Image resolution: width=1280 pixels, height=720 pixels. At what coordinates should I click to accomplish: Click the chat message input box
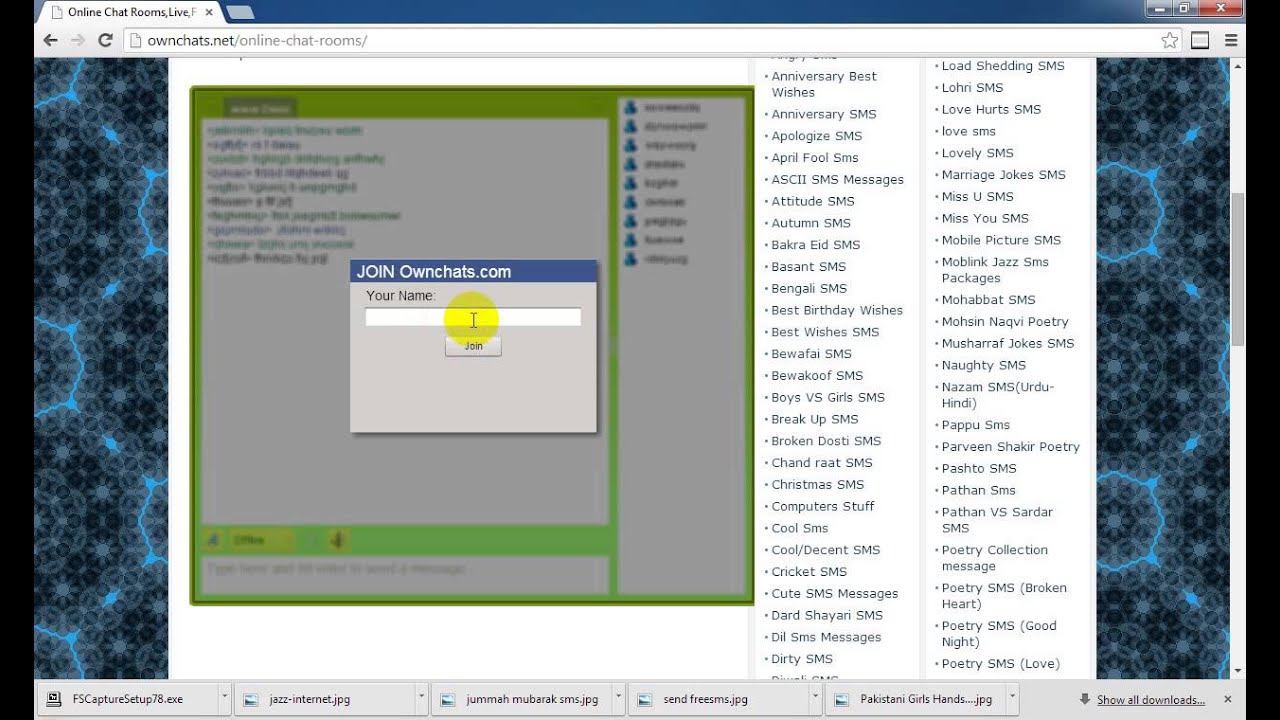405,575
